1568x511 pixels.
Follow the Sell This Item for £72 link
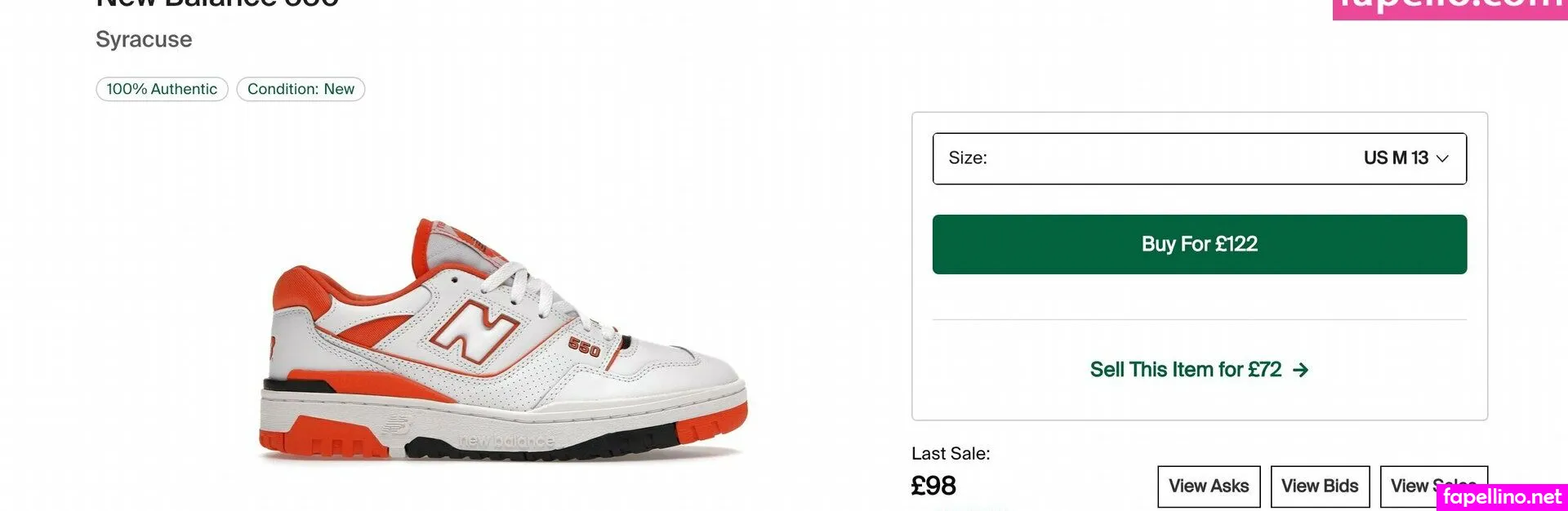point(1186,370)
